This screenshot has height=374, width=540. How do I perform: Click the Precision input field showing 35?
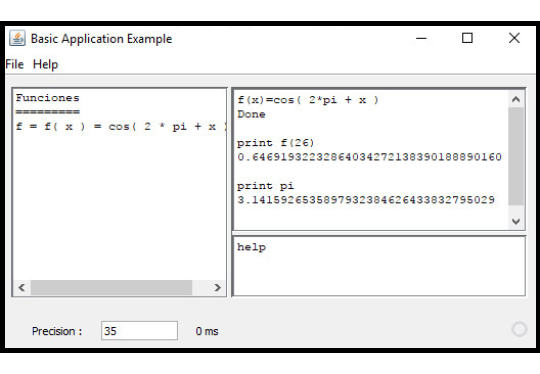[139, 331]
